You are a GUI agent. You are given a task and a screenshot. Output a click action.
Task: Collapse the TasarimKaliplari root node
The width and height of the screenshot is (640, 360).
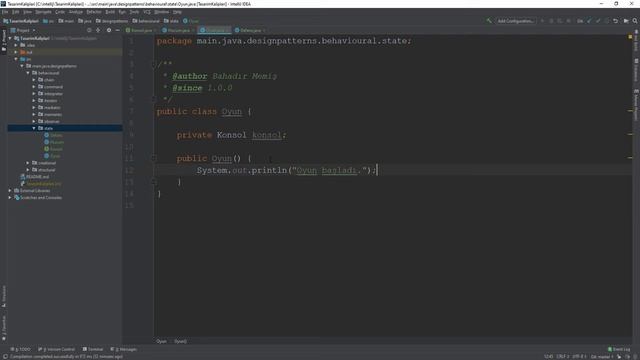(10, 38)
